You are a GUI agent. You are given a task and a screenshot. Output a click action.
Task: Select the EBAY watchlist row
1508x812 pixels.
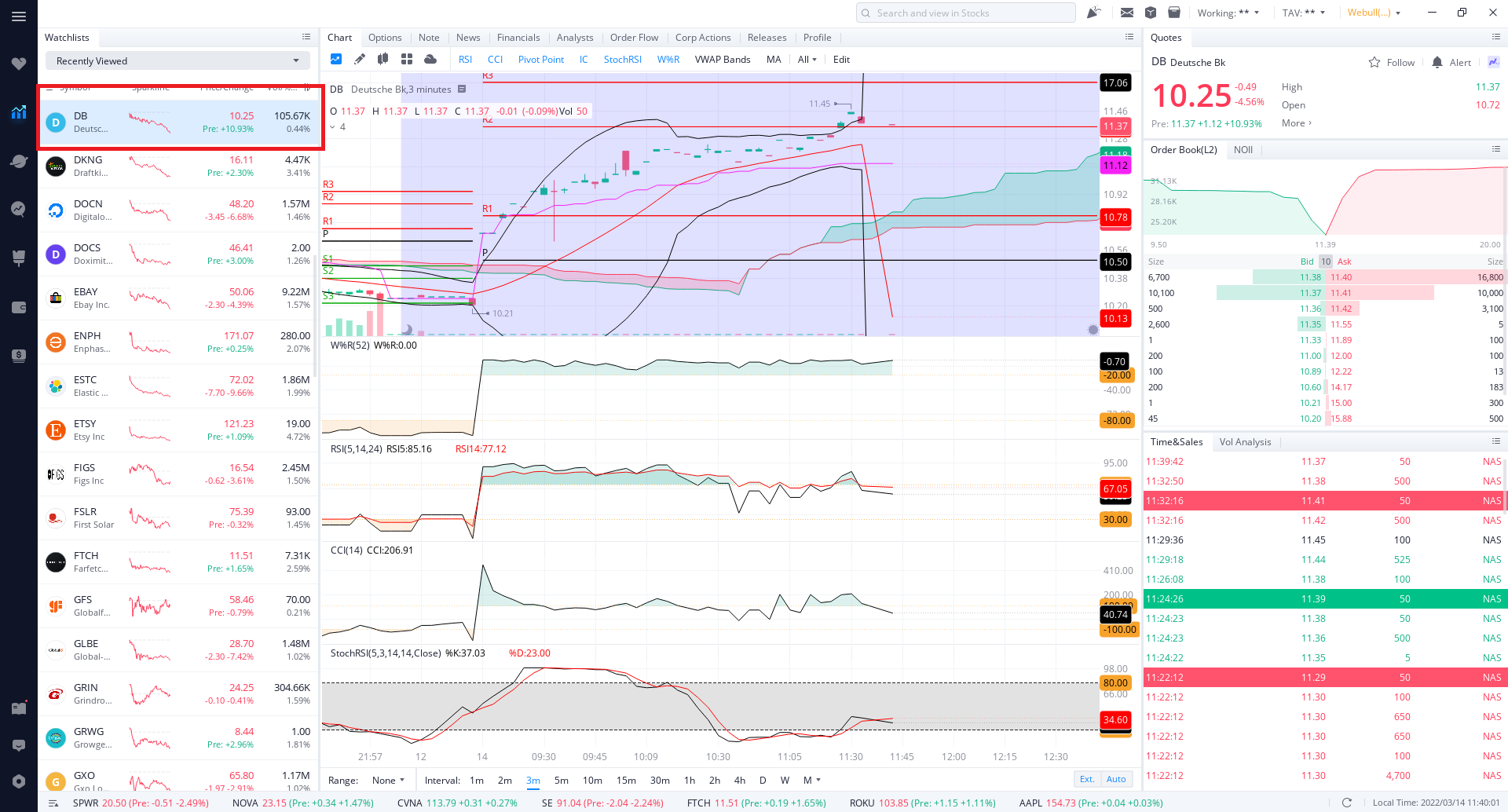178,298
